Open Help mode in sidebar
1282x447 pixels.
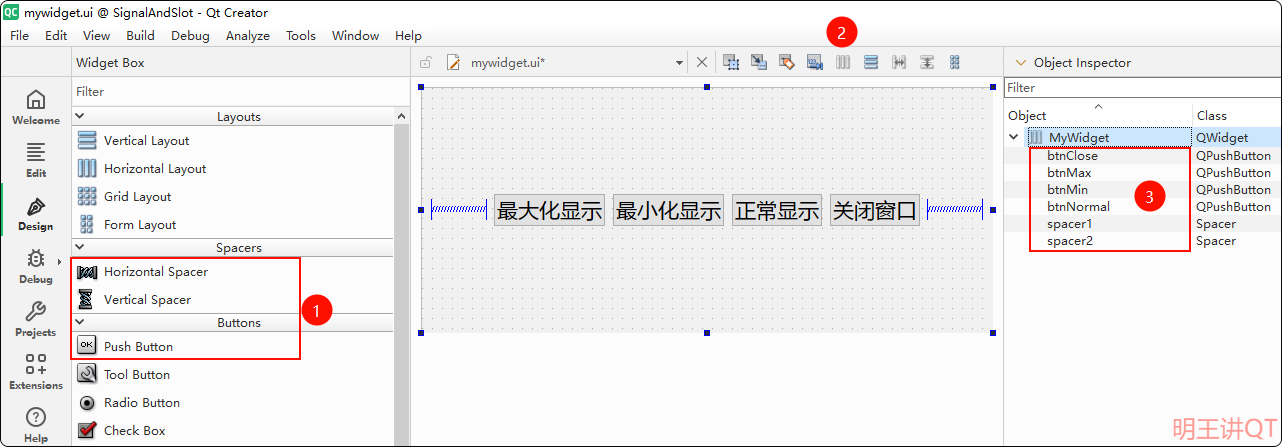[35, 424]
